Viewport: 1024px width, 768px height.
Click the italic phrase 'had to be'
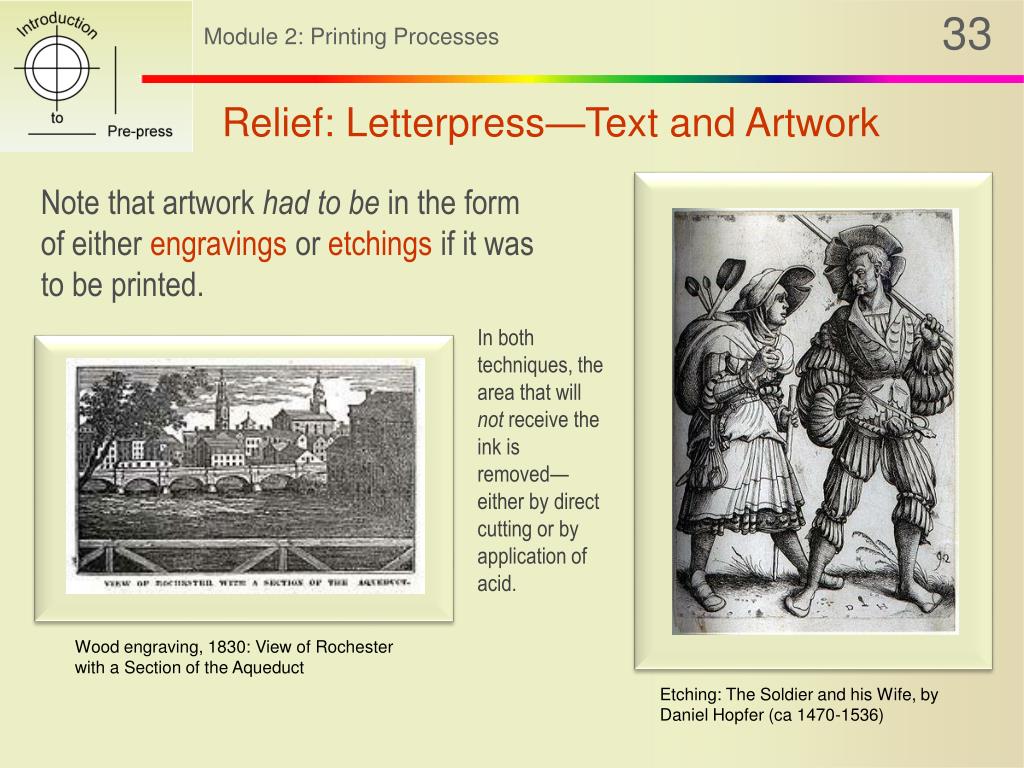(x=321, y=202)
